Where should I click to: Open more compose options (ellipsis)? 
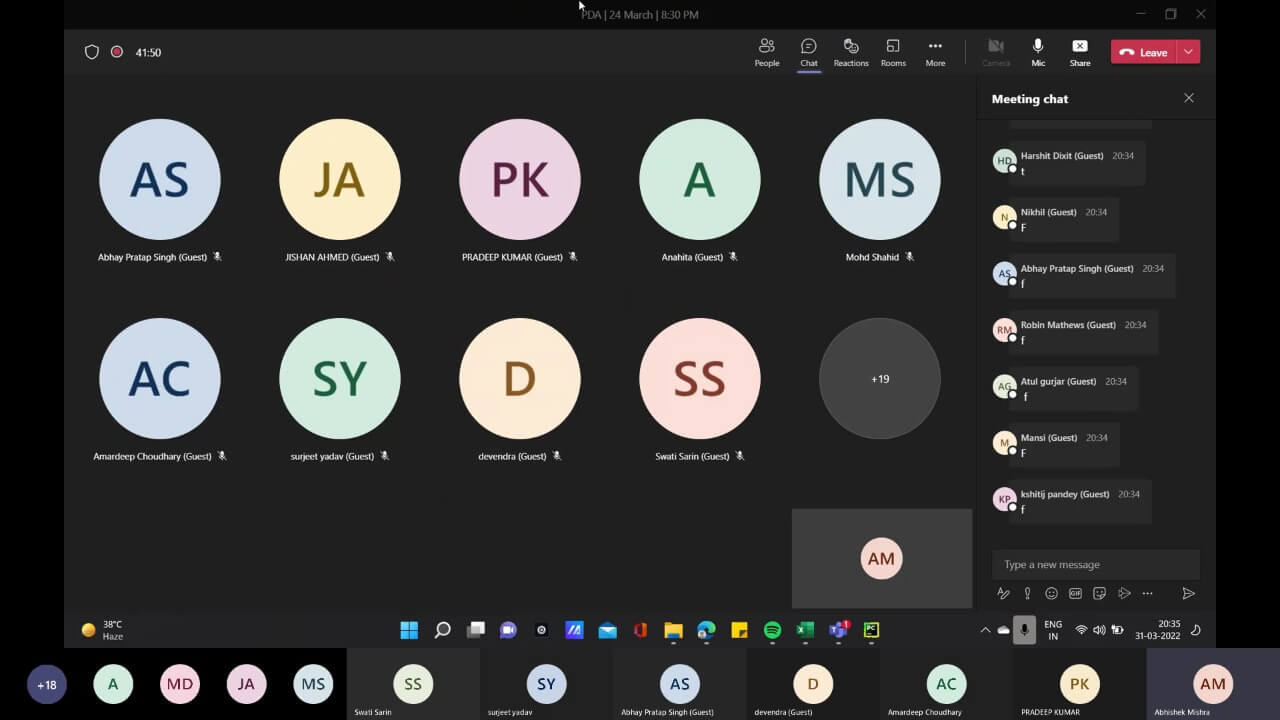[1147, 593]
